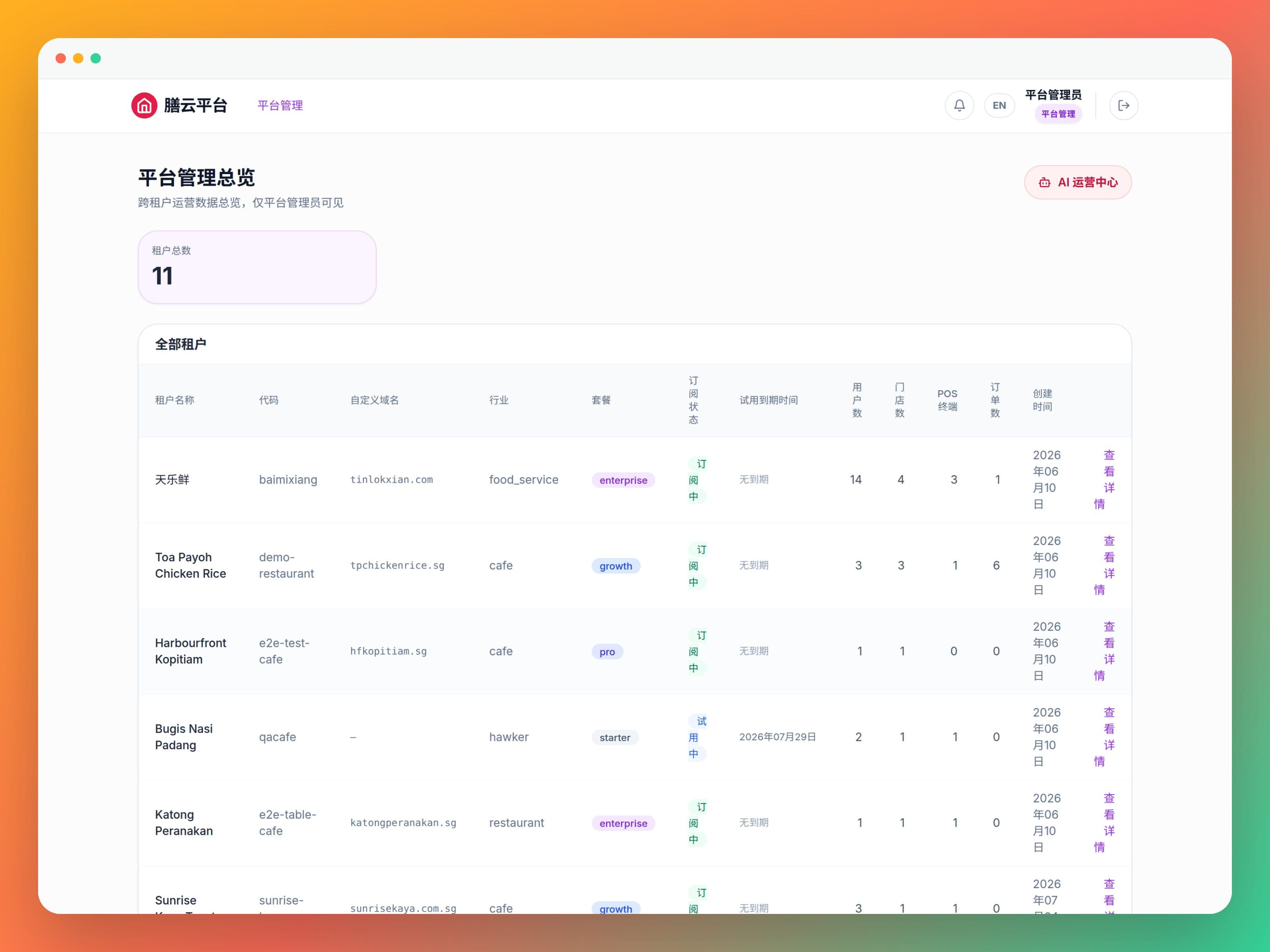
Task: Click the logout icon in the header
Action: 1124,106
